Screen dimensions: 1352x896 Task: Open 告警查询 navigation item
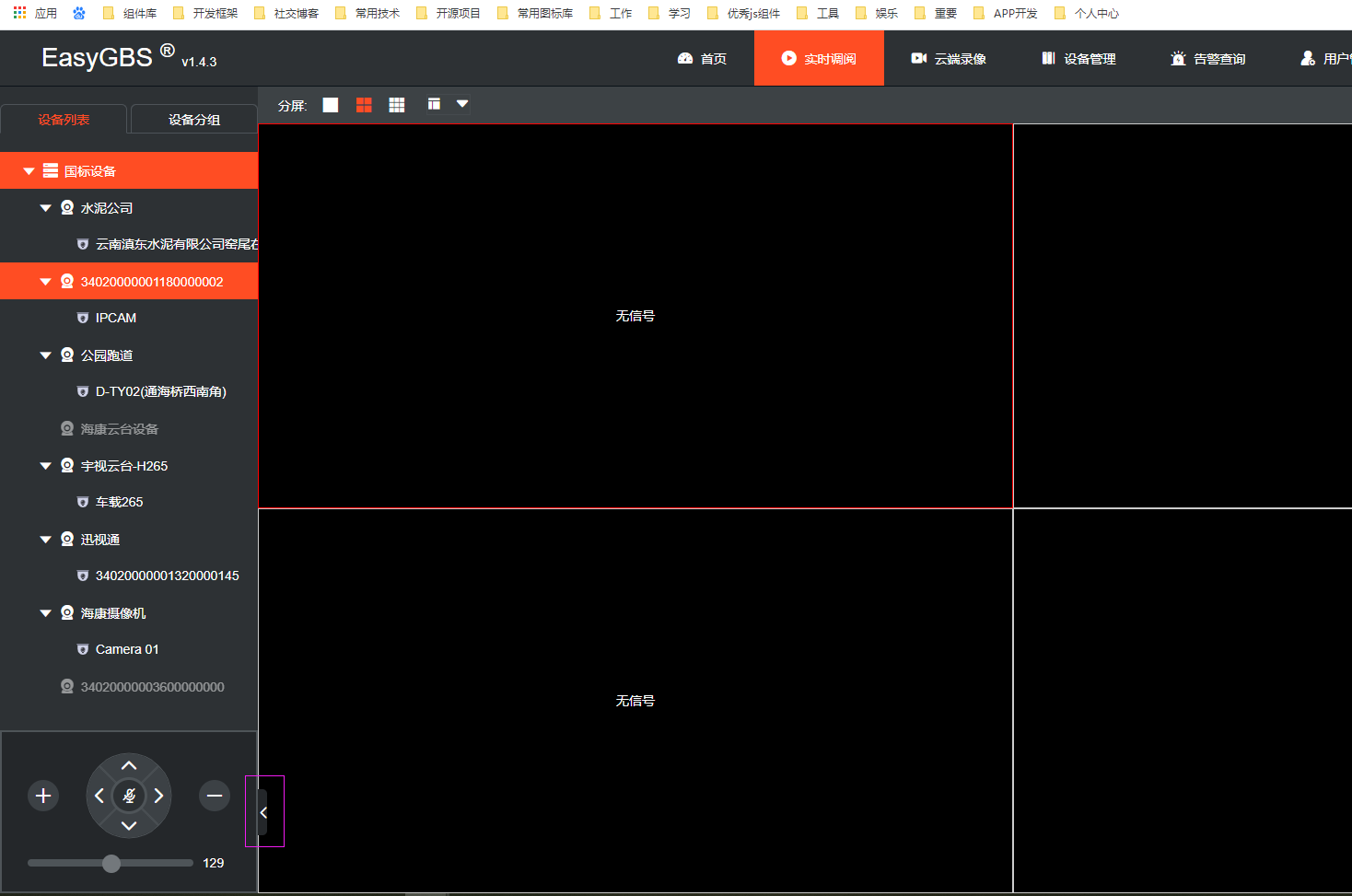(1207, 59)
